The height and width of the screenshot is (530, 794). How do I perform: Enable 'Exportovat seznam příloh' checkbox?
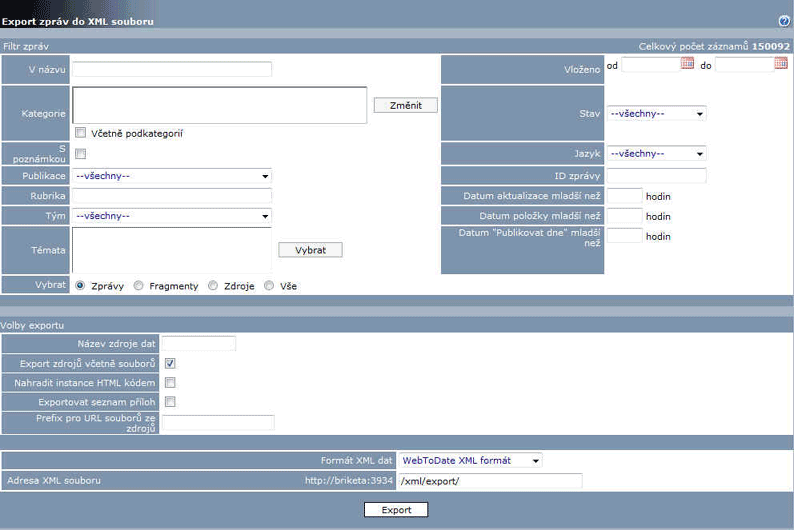170,402
